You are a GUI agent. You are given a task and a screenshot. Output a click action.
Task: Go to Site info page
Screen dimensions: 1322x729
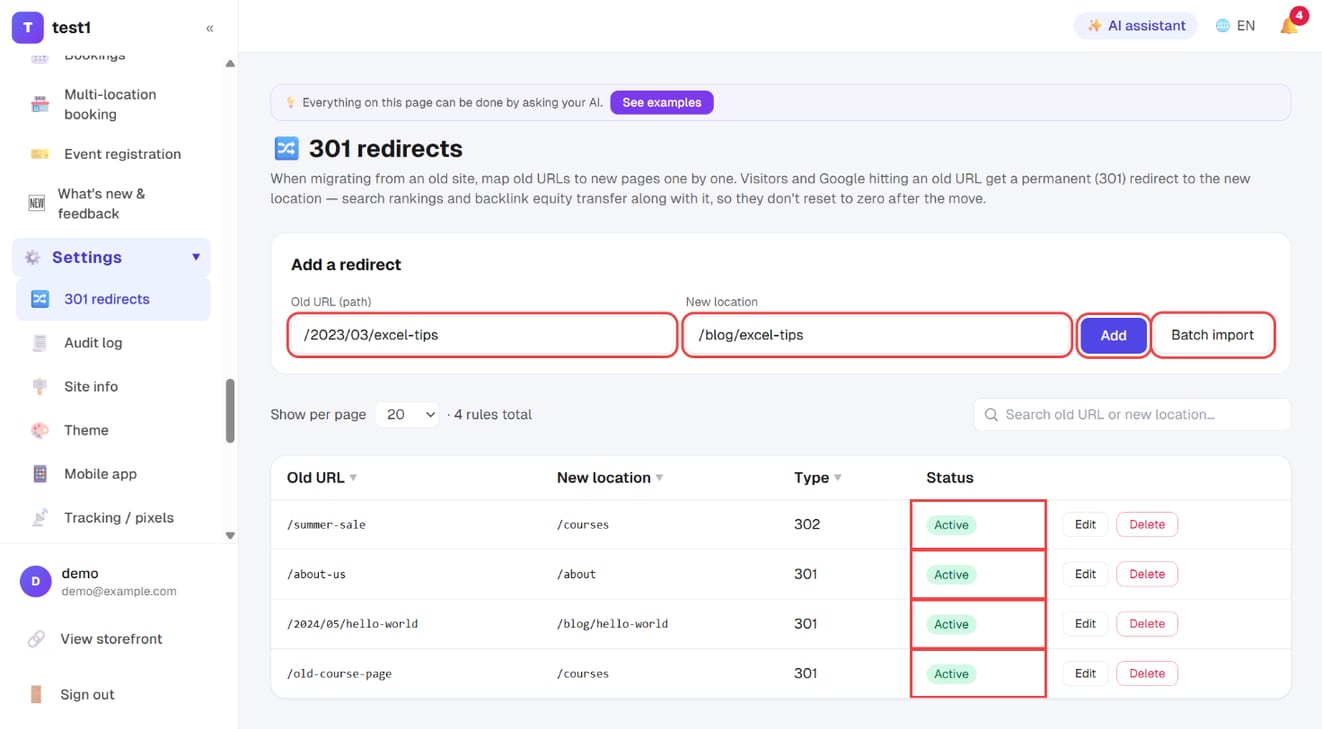pyautogui.click(x=113, y=386)
